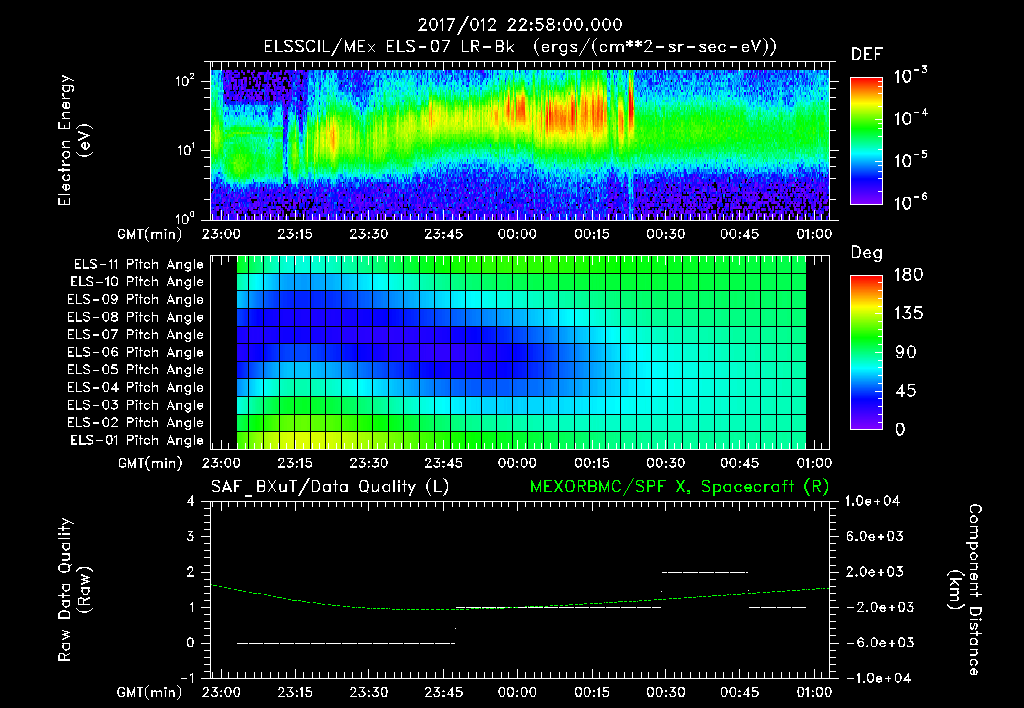1024x708 pixels.
Task: Click the GMT(min) label under the spectrogram
Action: 150,234
